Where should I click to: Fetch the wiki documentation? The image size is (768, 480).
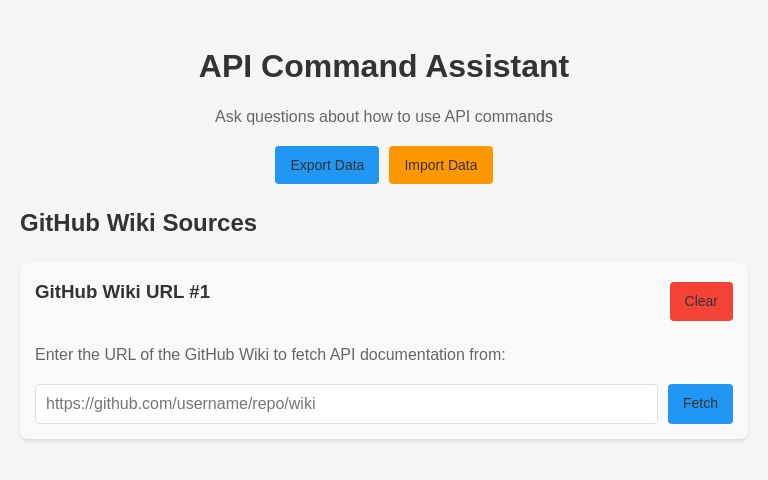[x=700, y=403]
